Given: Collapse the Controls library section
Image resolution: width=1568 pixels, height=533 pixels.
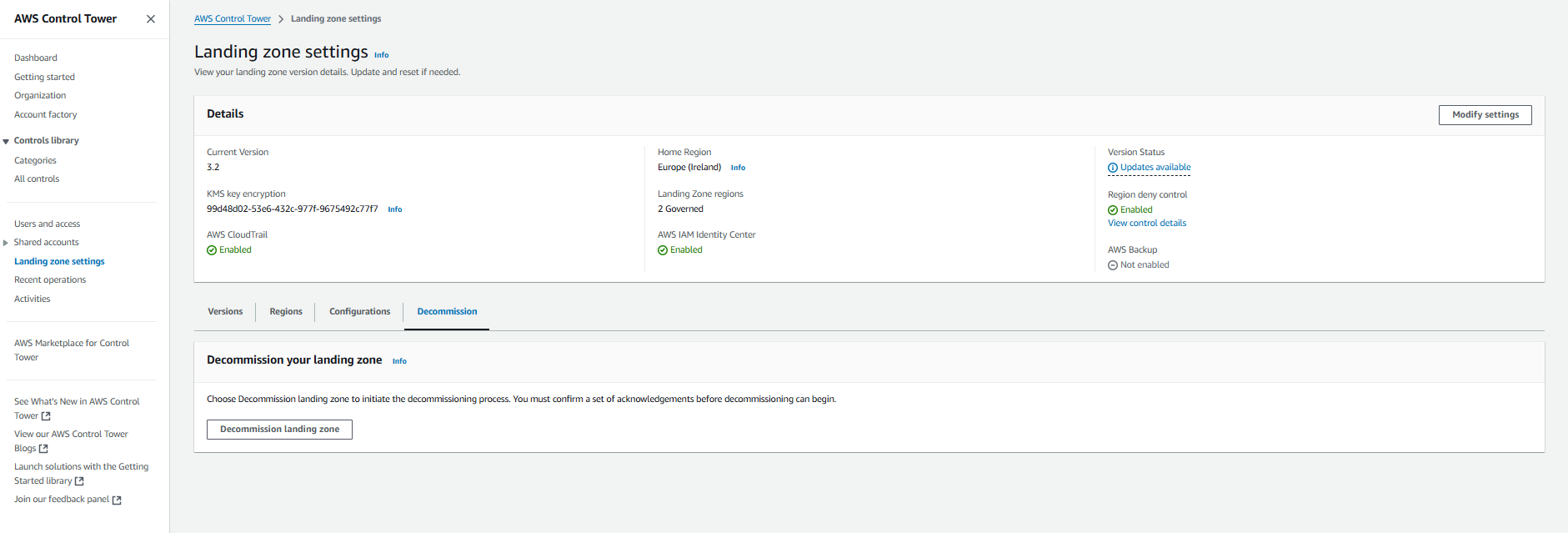Looking at the screenshot, I should point(6,141).
